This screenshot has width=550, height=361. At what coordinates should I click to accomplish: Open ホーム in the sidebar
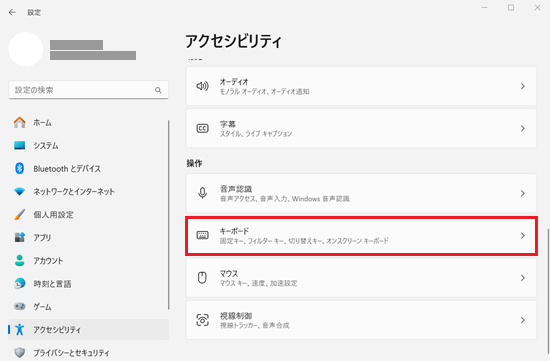point(88,122)
